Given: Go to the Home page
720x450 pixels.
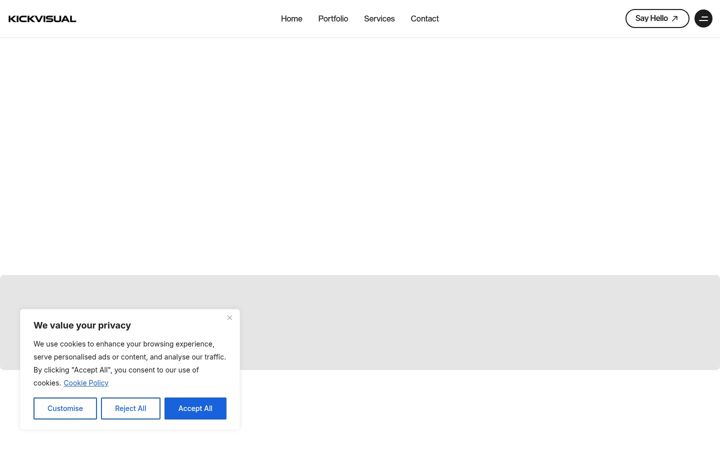Looking at the screenshot, I should pyautogui.click(x=292, y=19).
